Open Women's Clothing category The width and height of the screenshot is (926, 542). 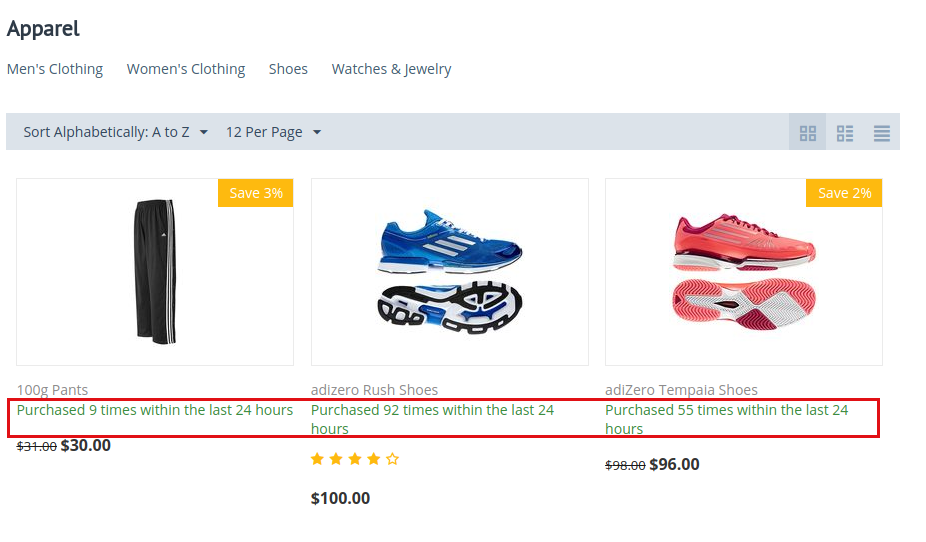coord(186,69)
